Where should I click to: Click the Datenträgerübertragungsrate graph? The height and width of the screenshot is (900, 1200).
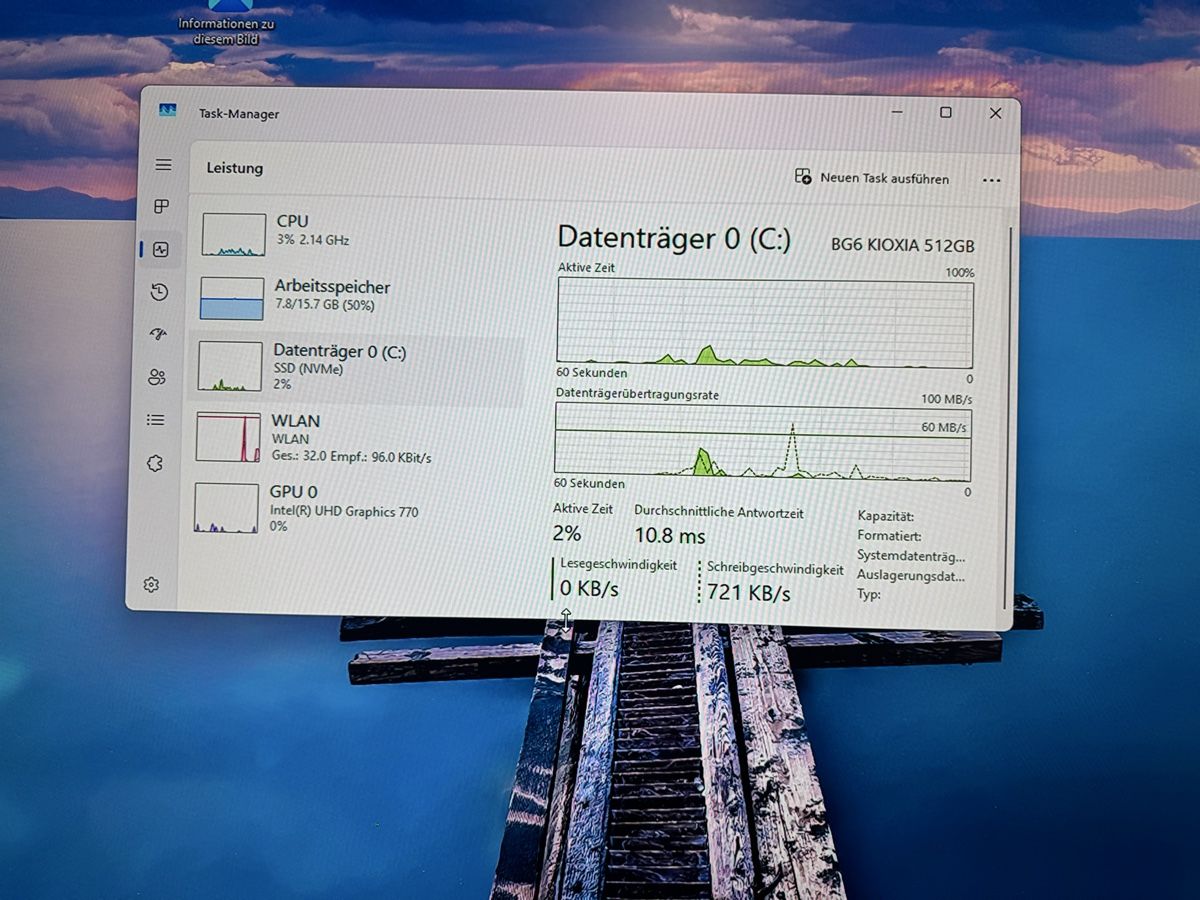coord(763,442)
